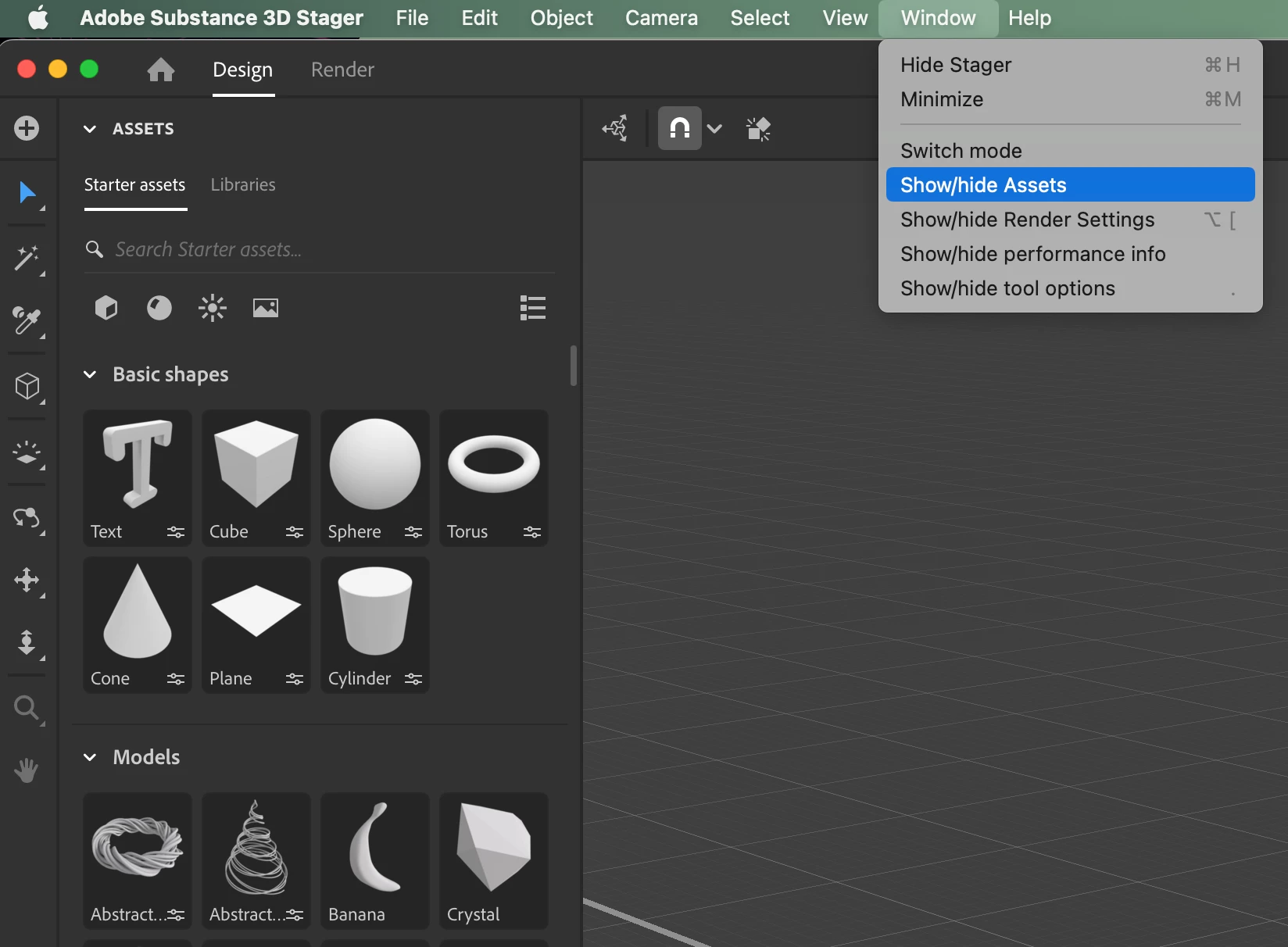The image size is (1288, 947).
Task: Select the Dolly camera tool
Action: [x=27, y=644]
